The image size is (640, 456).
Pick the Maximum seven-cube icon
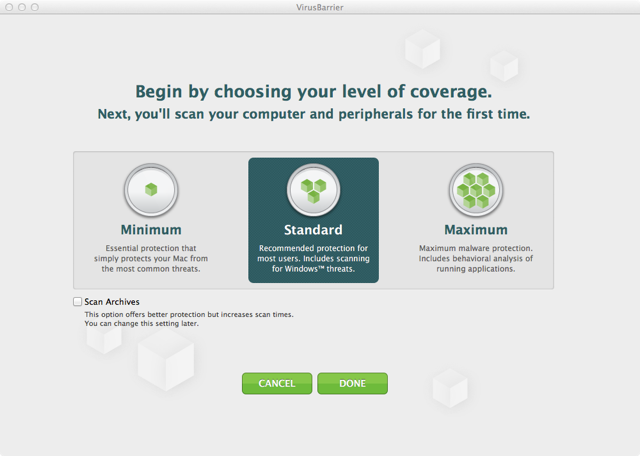[476, 190]
